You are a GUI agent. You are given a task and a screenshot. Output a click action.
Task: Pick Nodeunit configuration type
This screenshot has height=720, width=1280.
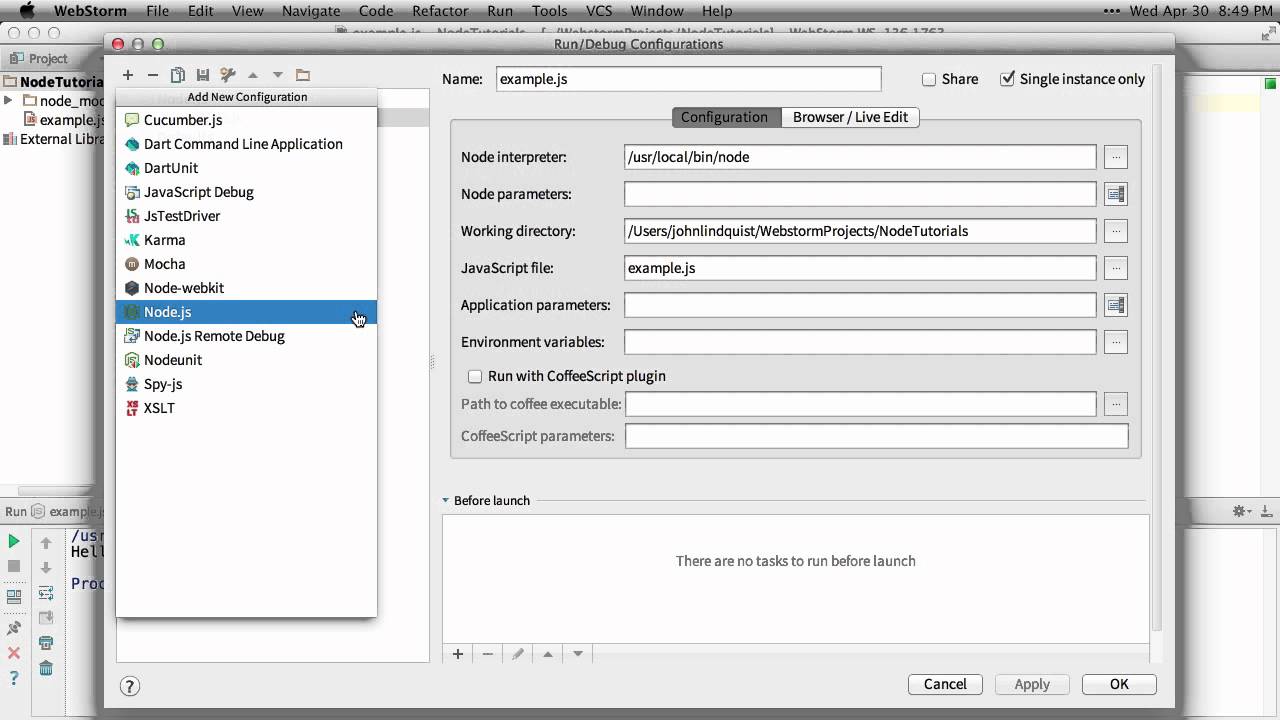(246, 360)
